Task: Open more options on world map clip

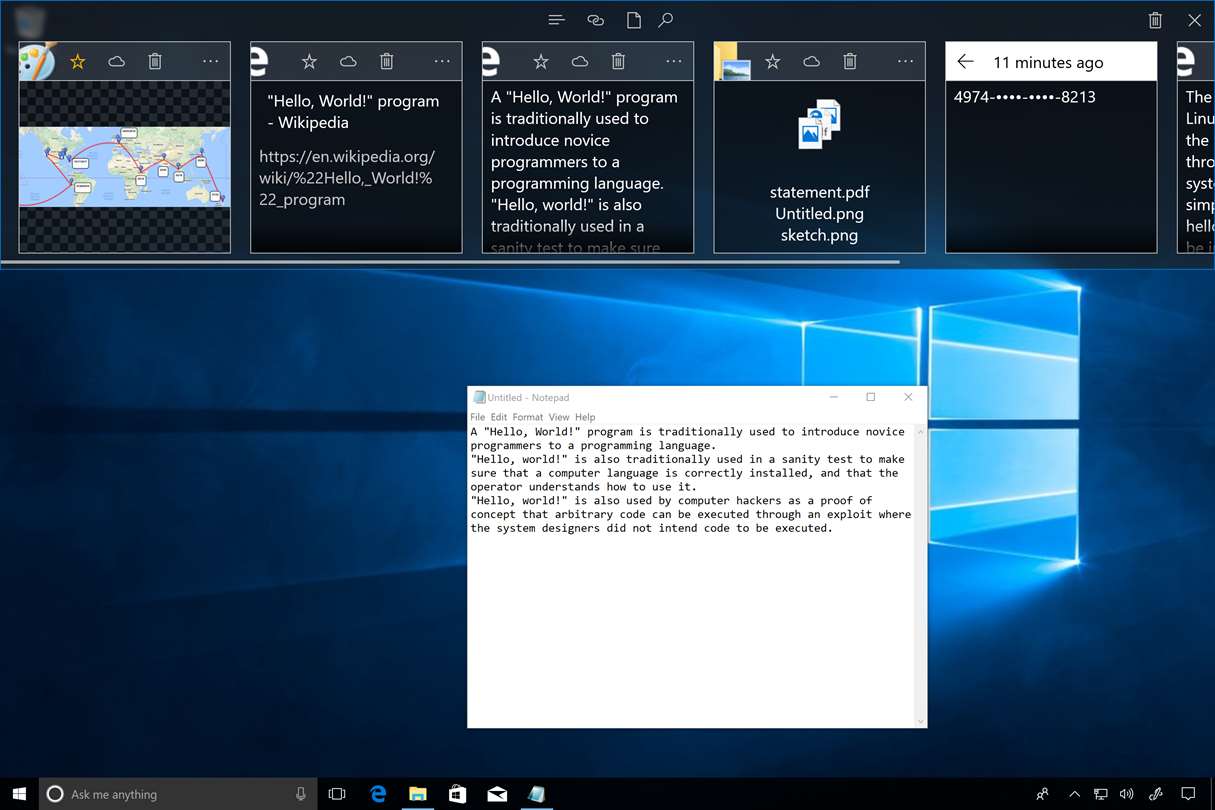Action: pos(210,62)
